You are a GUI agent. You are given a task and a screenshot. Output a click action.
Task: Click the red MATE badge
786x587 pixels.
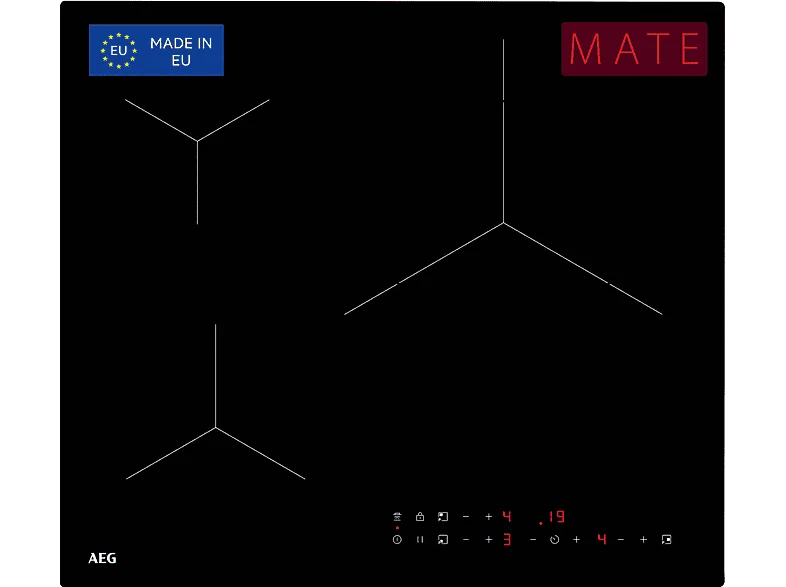pyautogui.click(x=634, y=49)
